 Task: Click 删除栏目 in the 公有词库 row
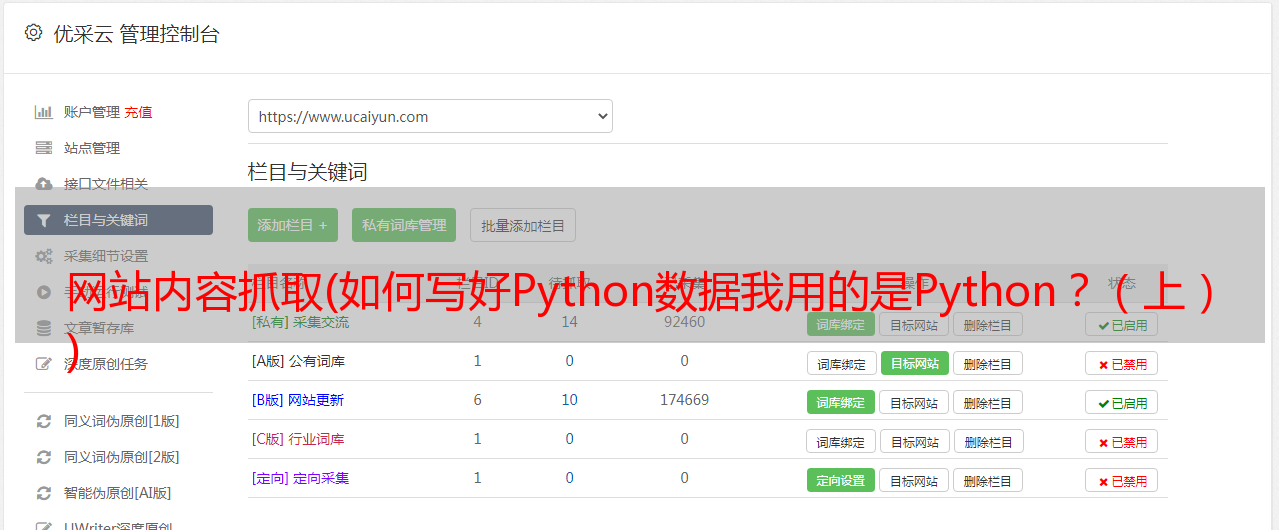[x=988, y=363]
